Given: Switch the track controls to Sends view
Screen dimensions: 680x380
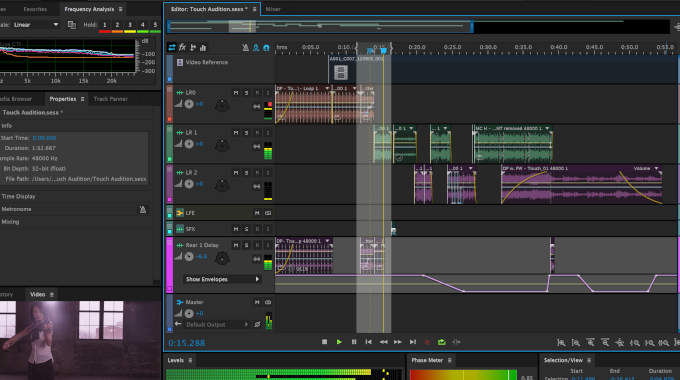Looking at the screenshot, I should tap(193, 47).
